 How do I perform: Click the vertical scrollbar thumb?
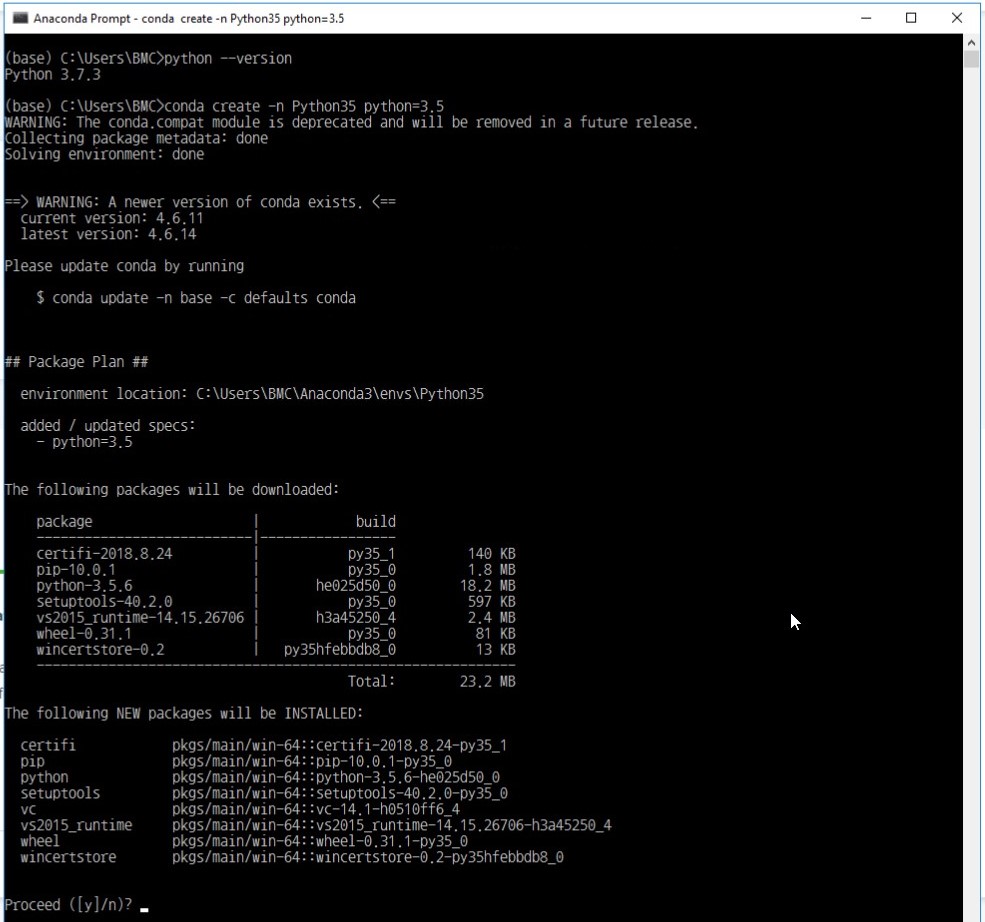971,60
